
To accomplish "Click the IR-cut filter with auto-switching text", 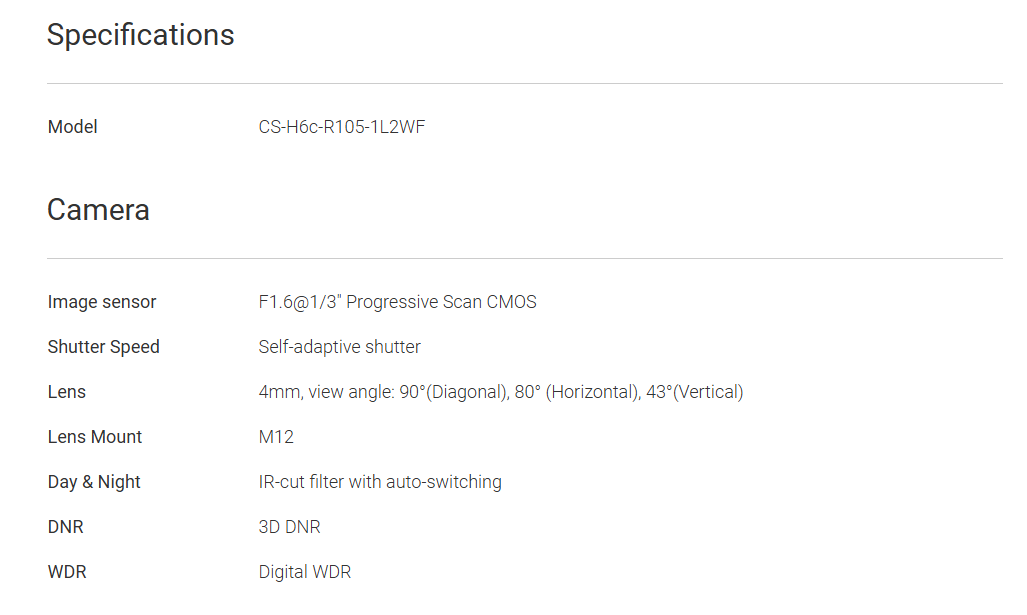I will coord(380,482).
